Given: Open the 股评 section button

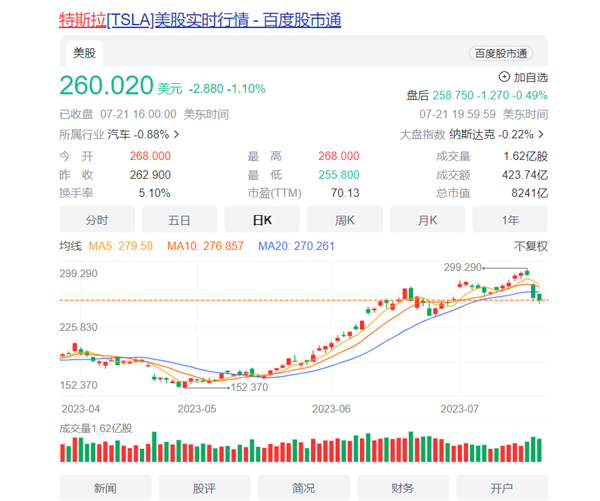Looking at the screenshot, I should click(x=204, y=488).
